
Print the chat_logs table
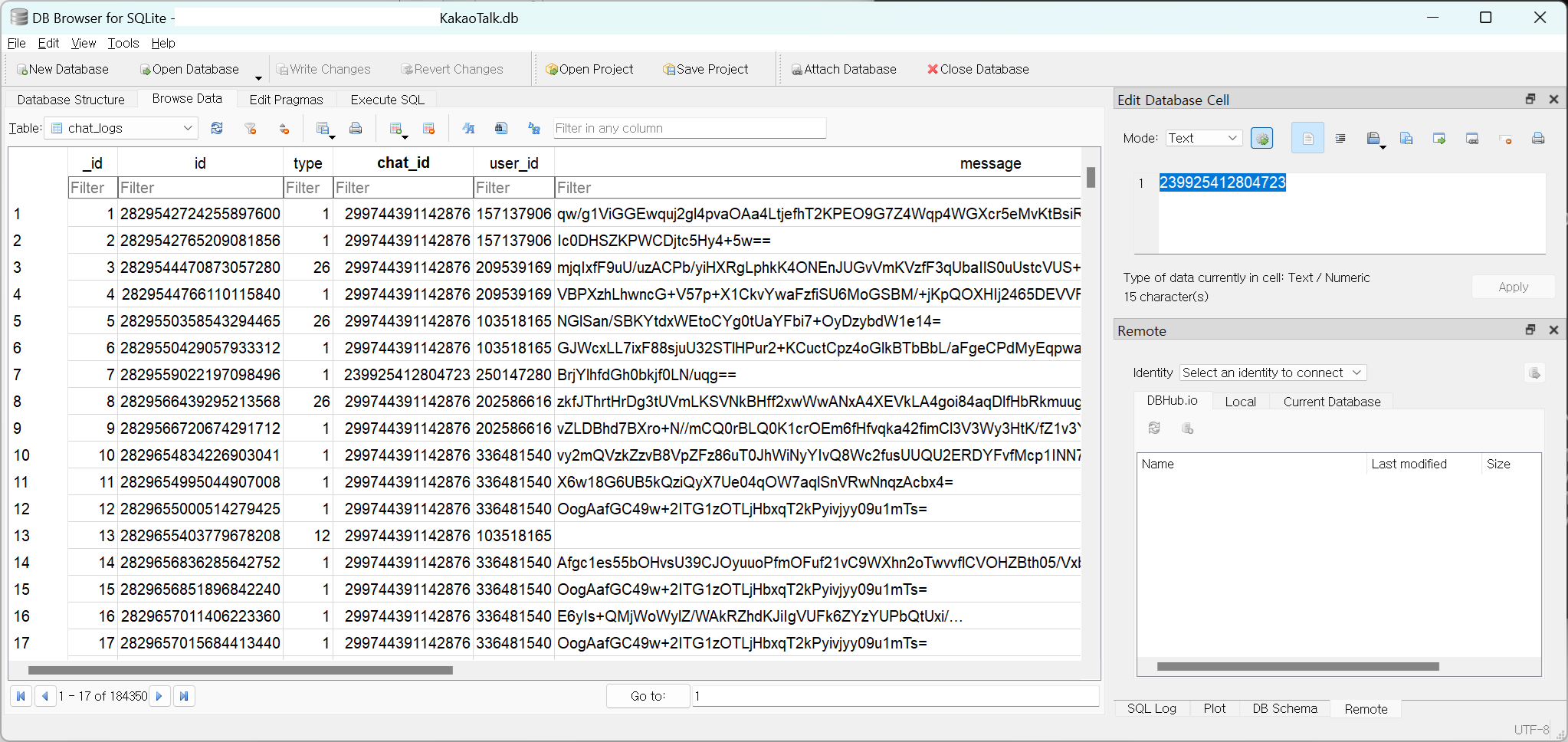(x=356, y=128)
